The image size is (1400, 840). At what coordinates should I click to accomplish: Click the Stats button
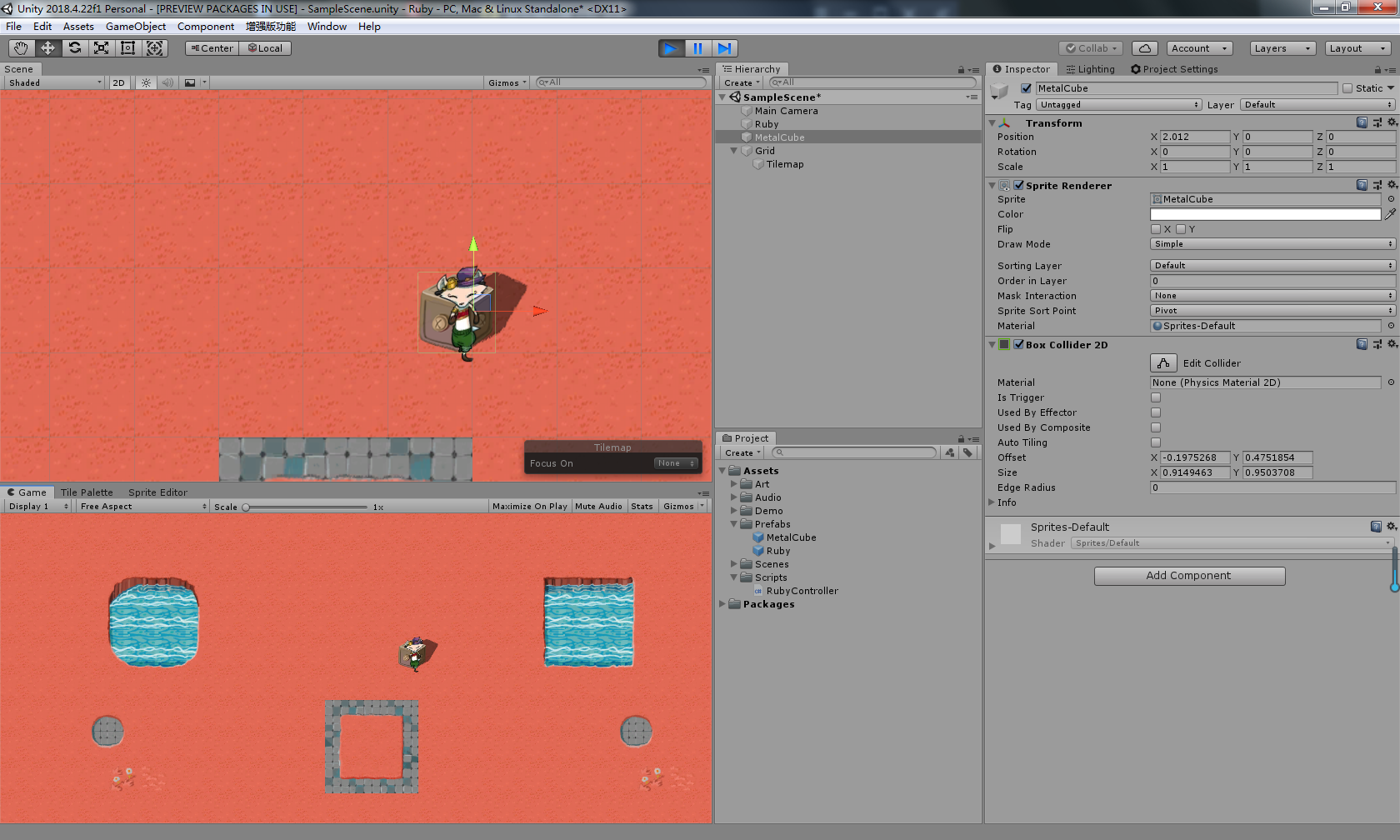pyautogui.click(x=642, y=507)
